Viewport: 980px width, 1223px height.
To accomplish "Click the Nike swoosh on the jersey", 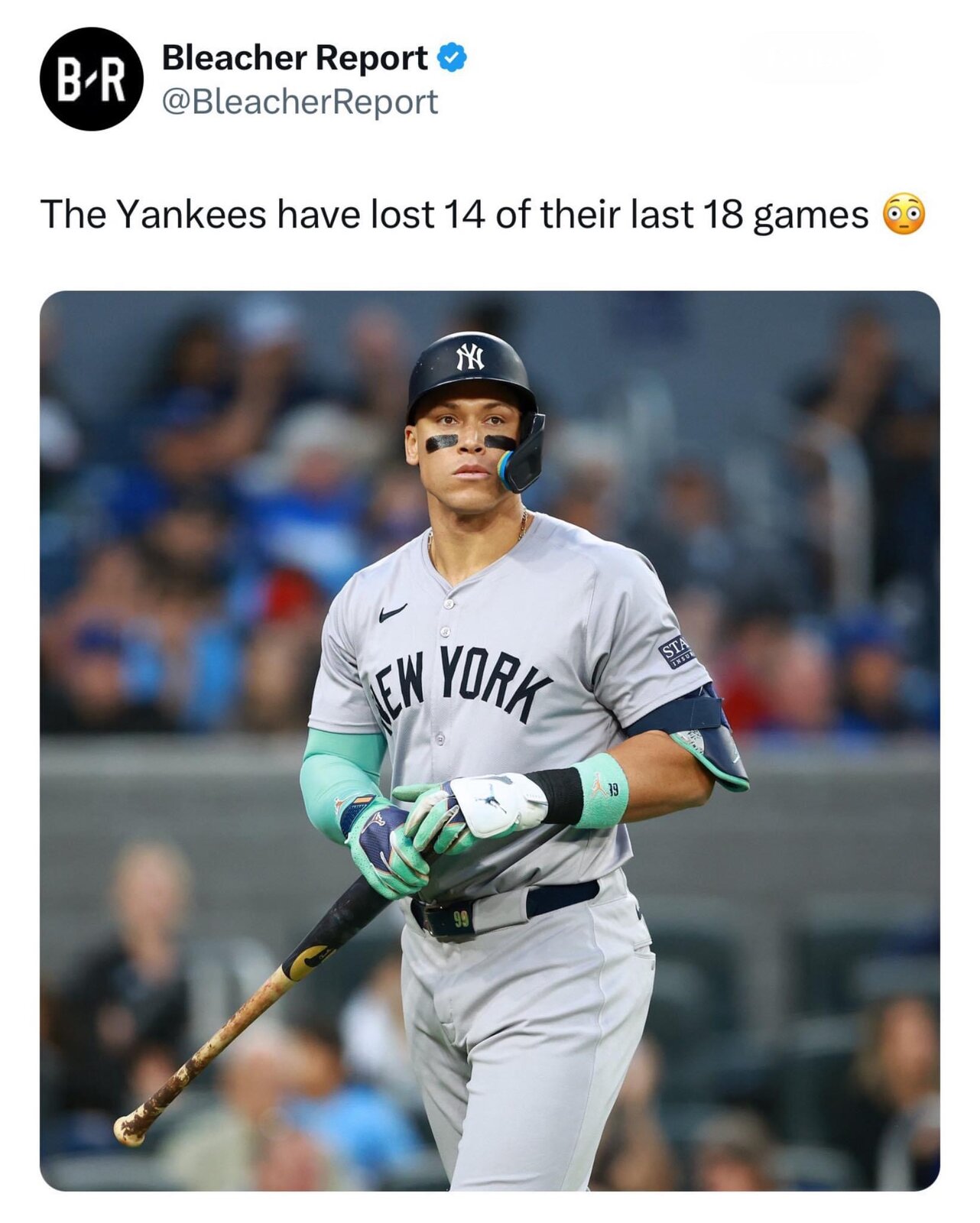I will pos(392,612).
